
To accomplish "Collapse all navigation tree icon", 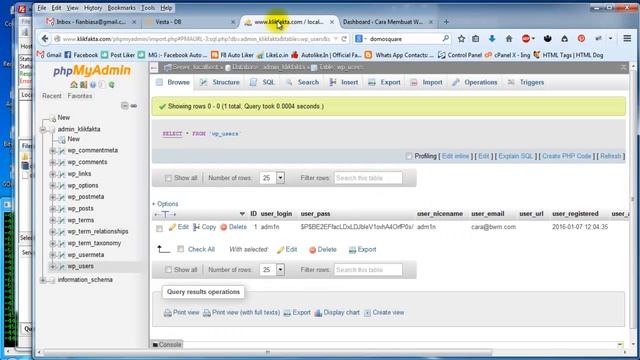I will click(x=124, y=106).
